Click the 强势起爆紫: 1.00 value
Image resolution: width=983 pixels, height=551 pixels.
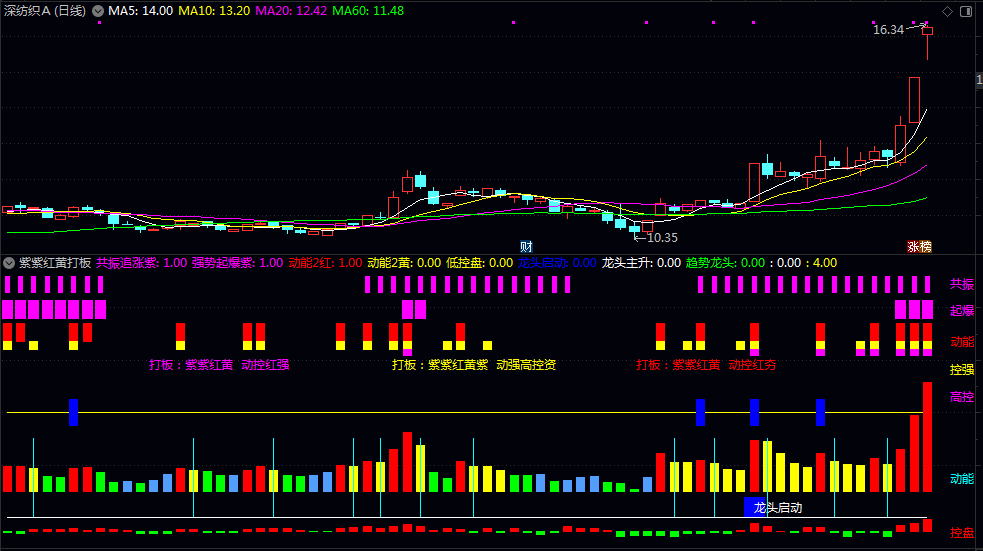coord(238,263)
